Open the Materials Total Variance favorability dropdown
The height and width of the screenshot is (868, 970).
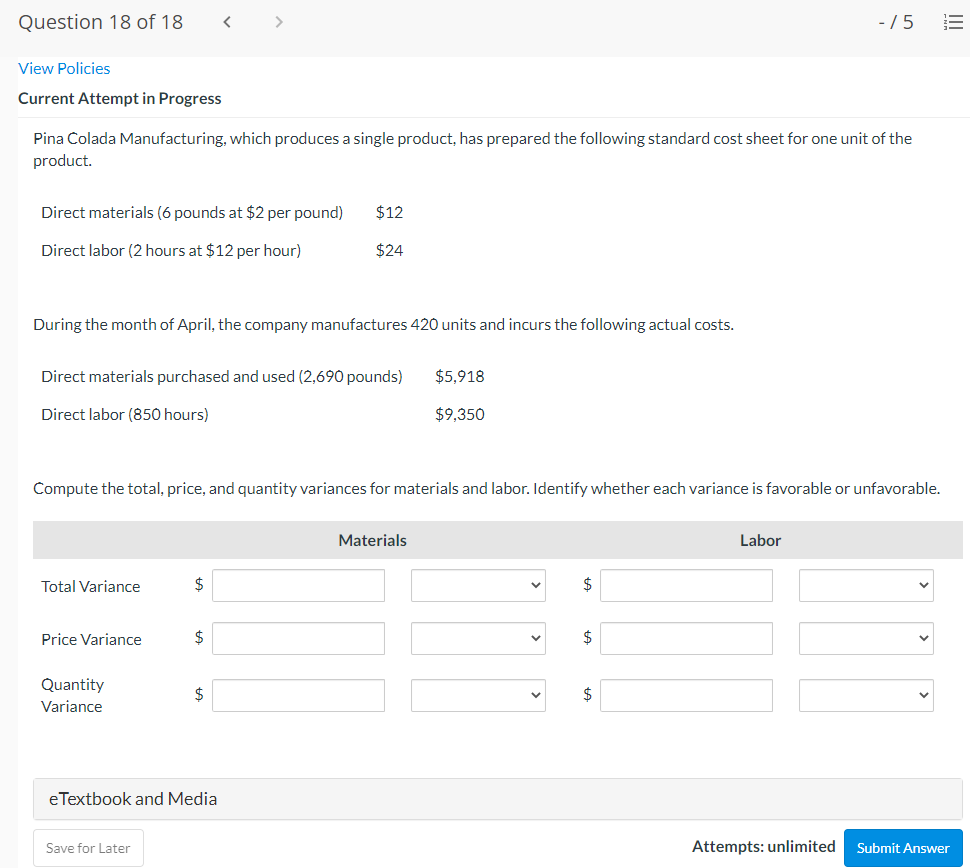point(478,585)
